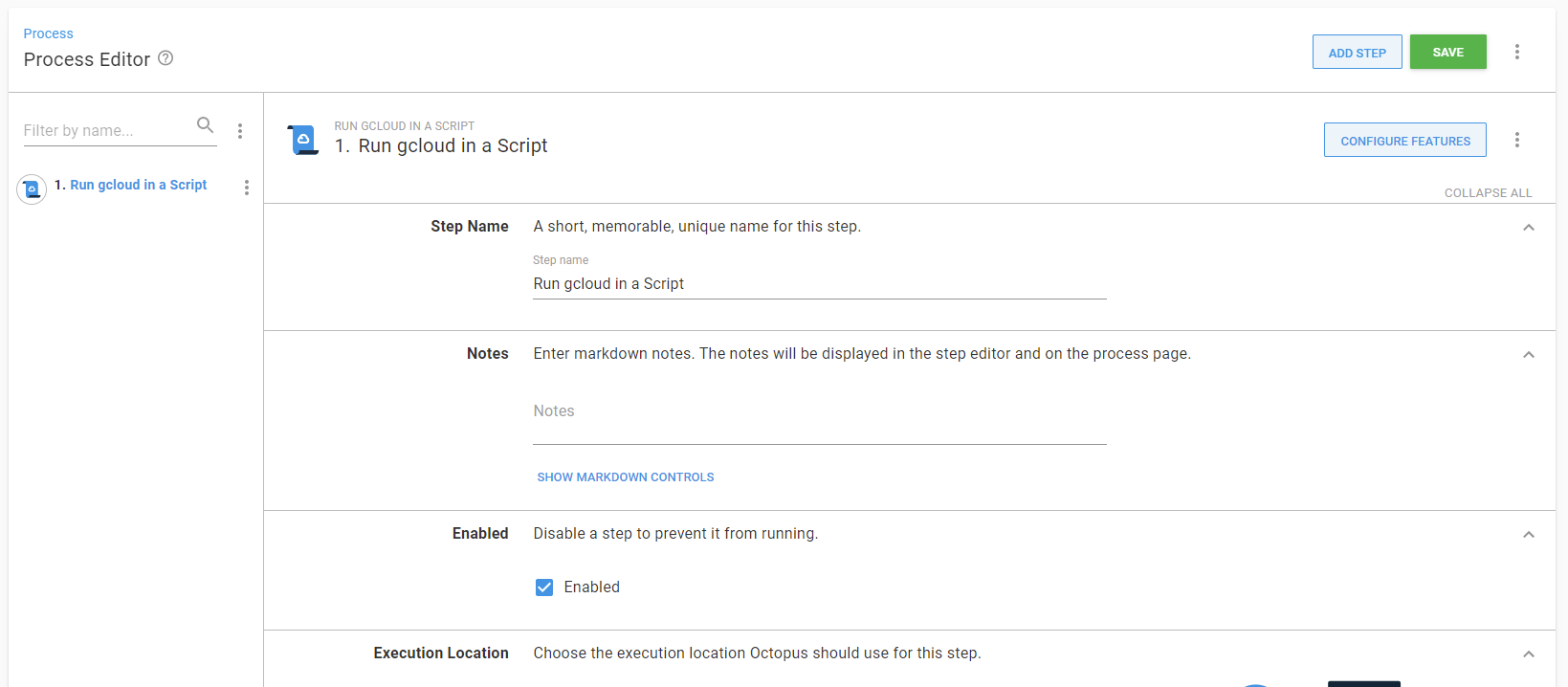Collapse the Step Name section
The height and width of the screenshot is (687, 1568).
click(1528, 228)
